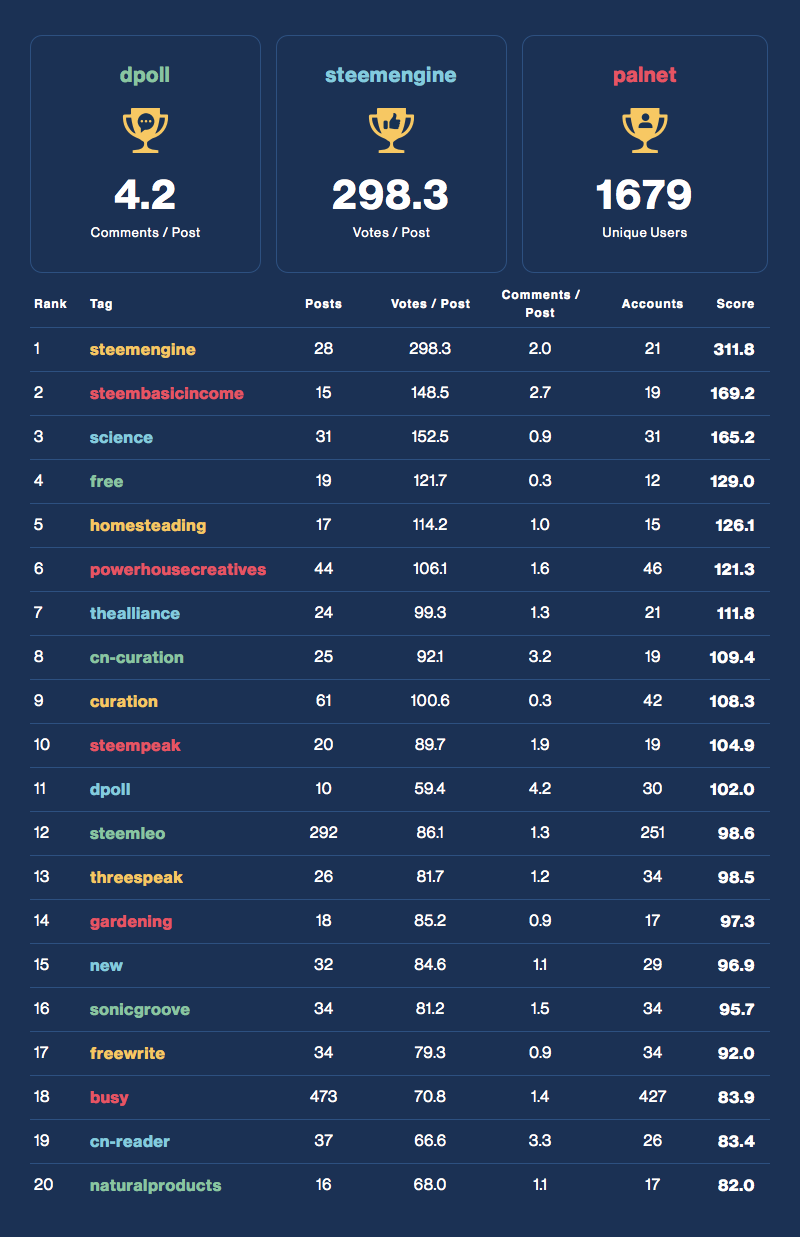Select comments value 4.2 in dpoll row
Screen dimensions: 800x1237
pos(540,789)
